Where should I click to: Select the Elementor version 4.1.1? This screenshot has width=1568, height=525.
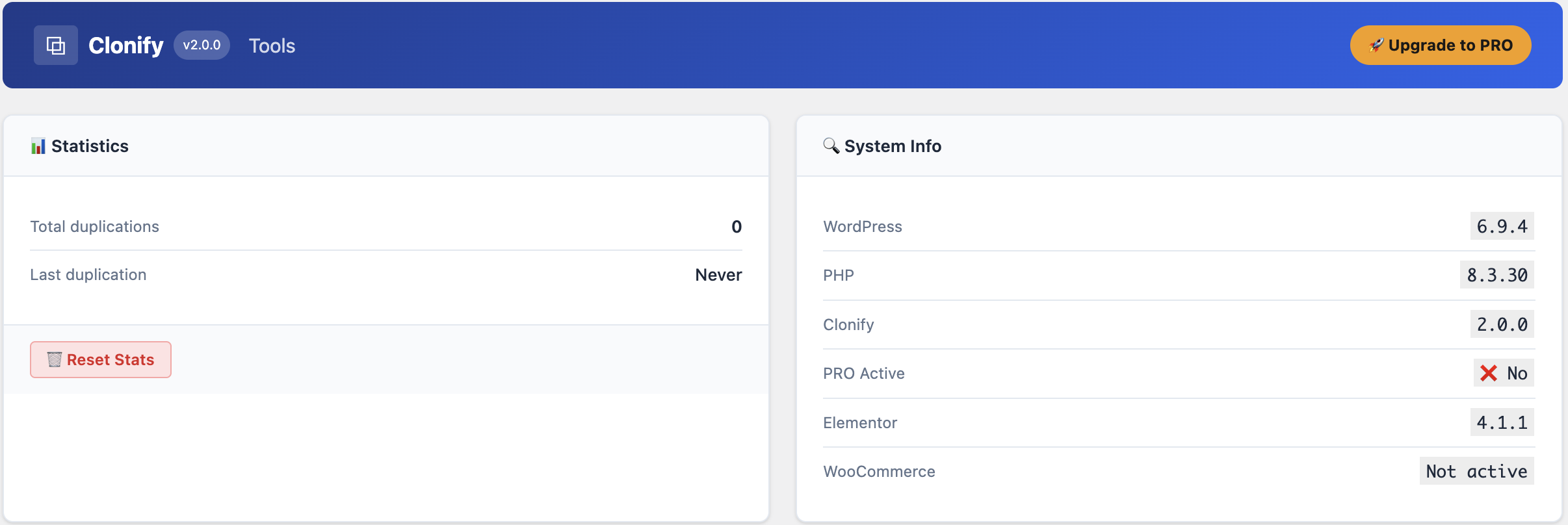coord(1502,422)
